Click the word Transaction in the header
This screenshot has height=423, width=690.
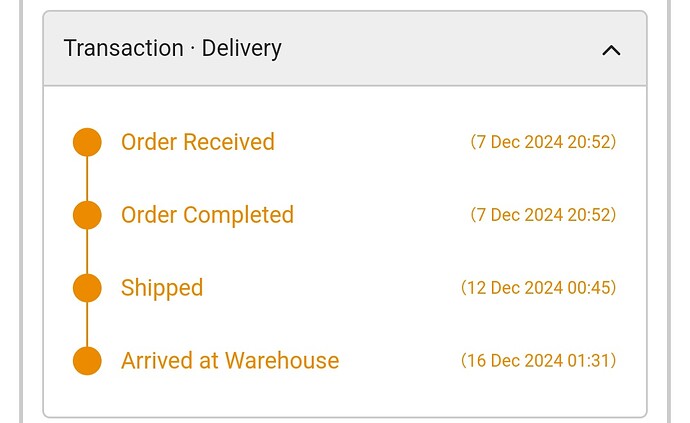tap(109, 48)
